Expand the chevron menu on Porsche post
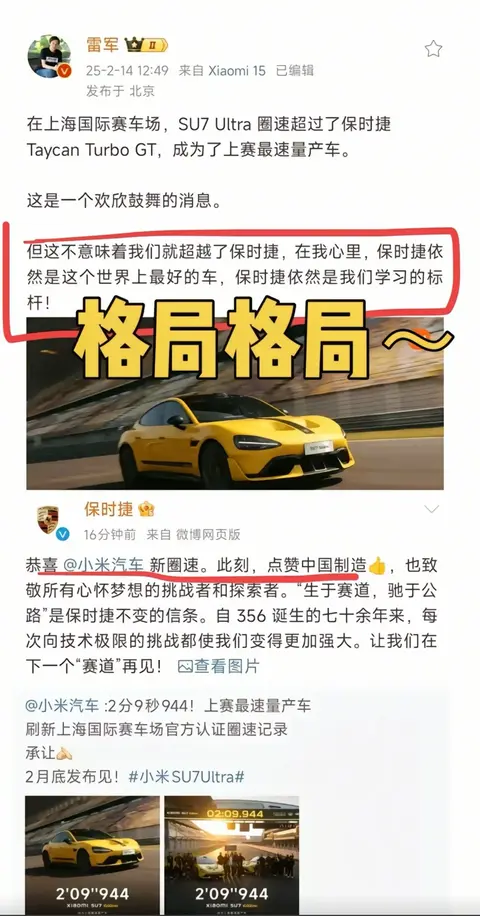This screenshot has width=480, height=916. (x=432, y=509)
